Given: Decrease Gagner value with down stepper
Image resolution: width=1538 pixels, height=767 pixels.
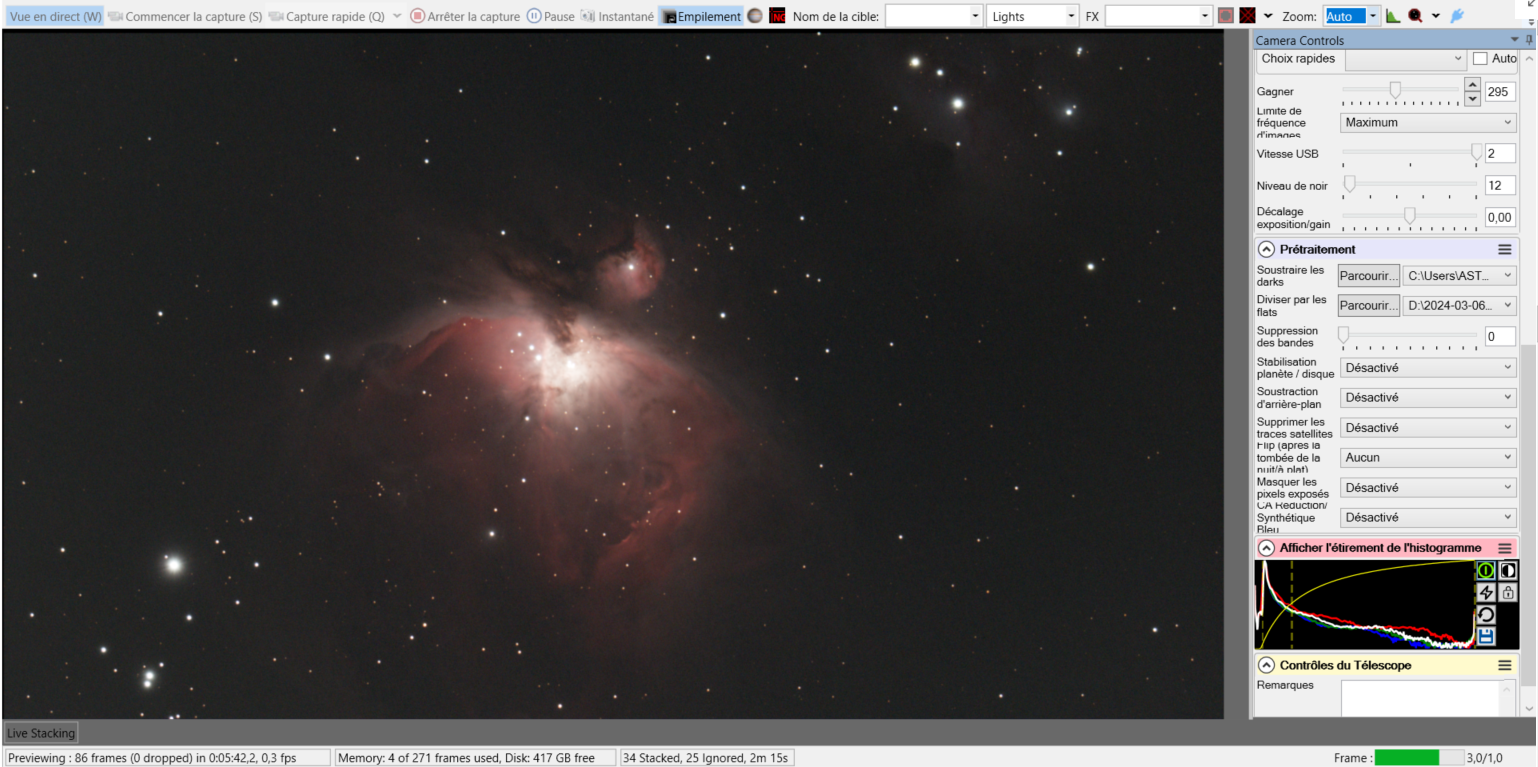Looking at the screenshot, I should [1472, 98].
